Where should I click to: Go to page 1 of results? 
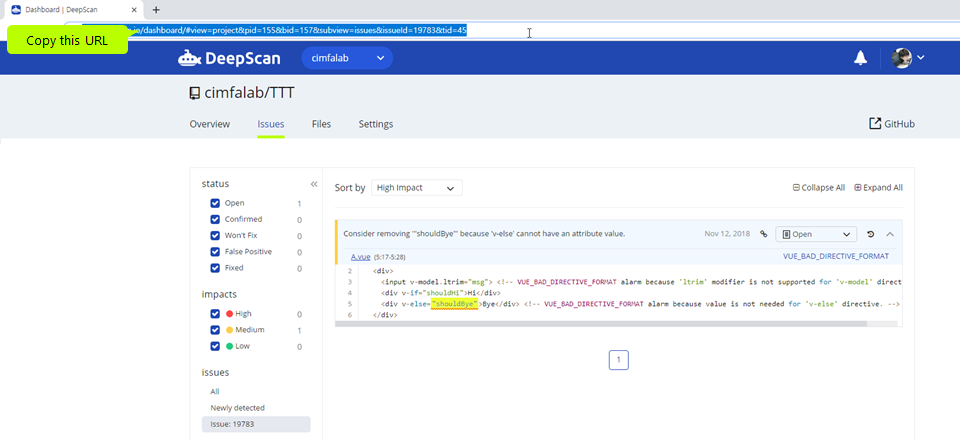(618, 360)
